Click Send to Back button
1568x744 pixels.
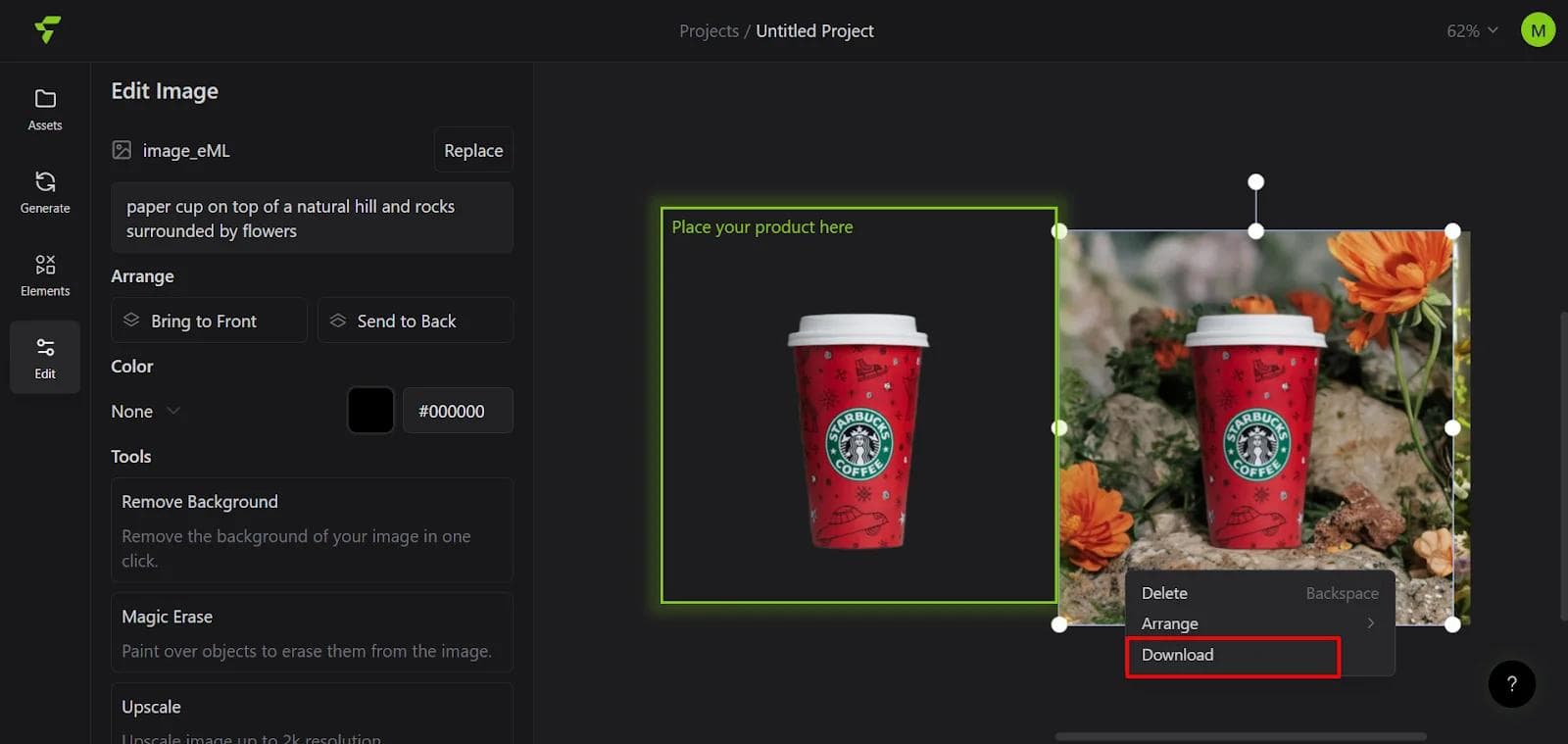tap(415, 322)
